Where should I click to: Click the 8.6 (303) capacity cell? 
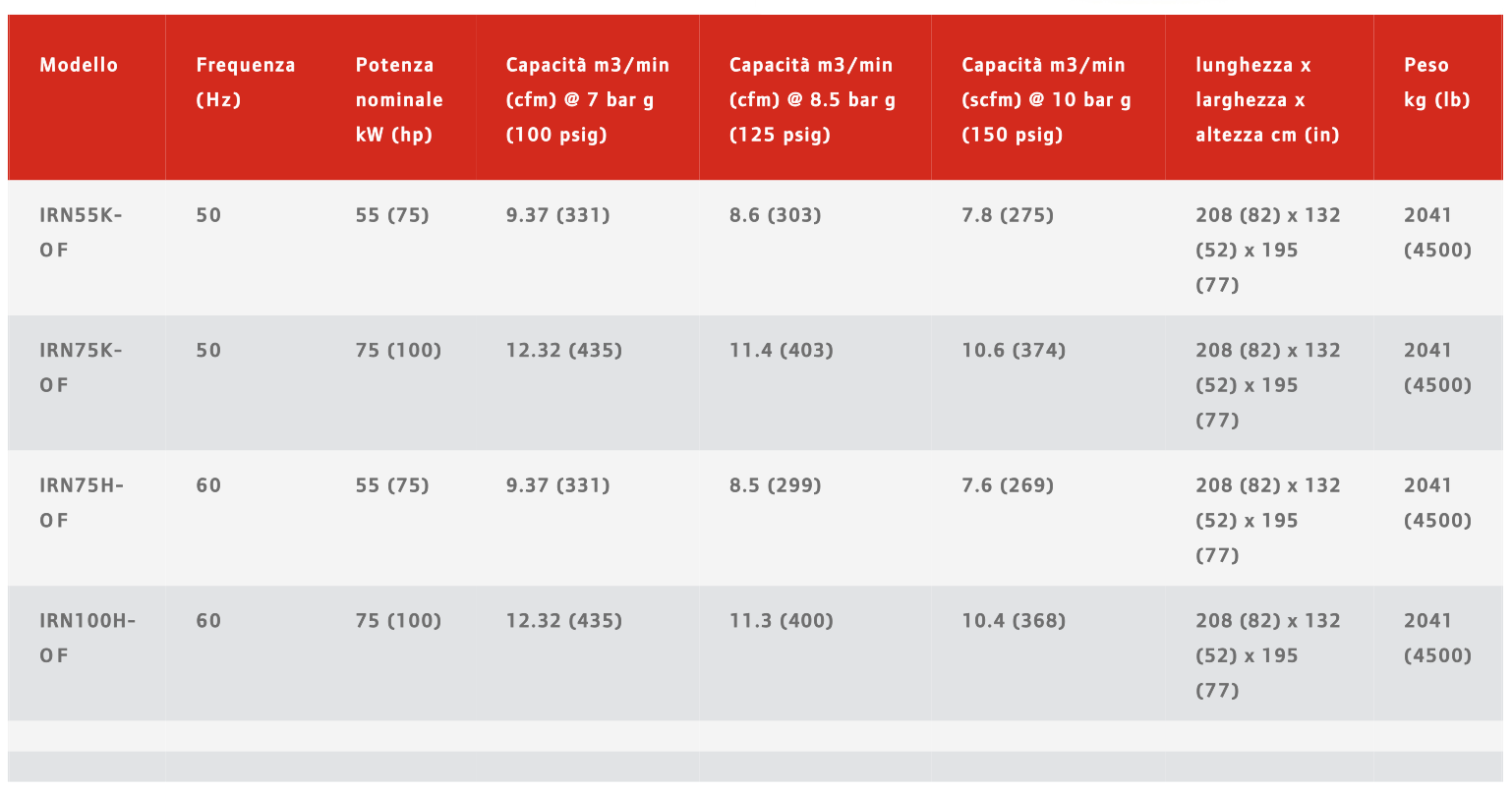coord(775,215)
